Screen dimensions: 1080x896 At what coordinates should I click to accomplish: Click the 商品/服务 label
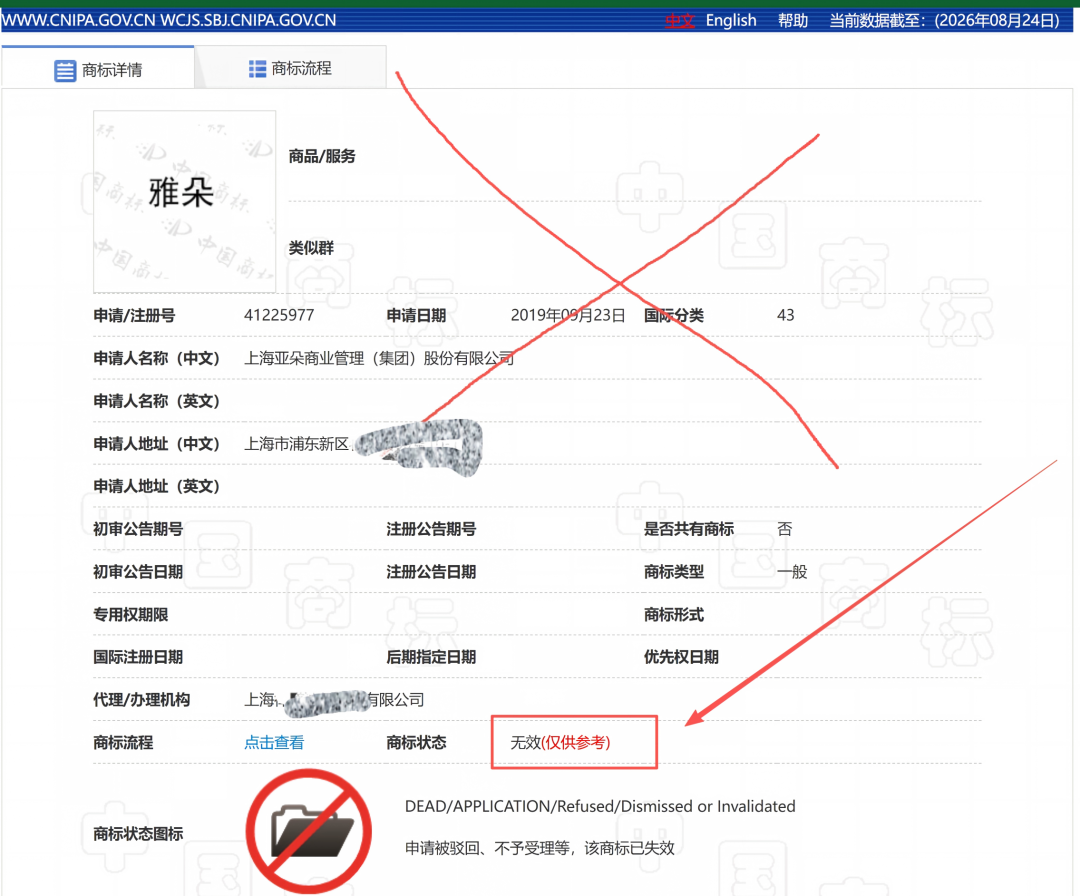[x=322, y=156]
